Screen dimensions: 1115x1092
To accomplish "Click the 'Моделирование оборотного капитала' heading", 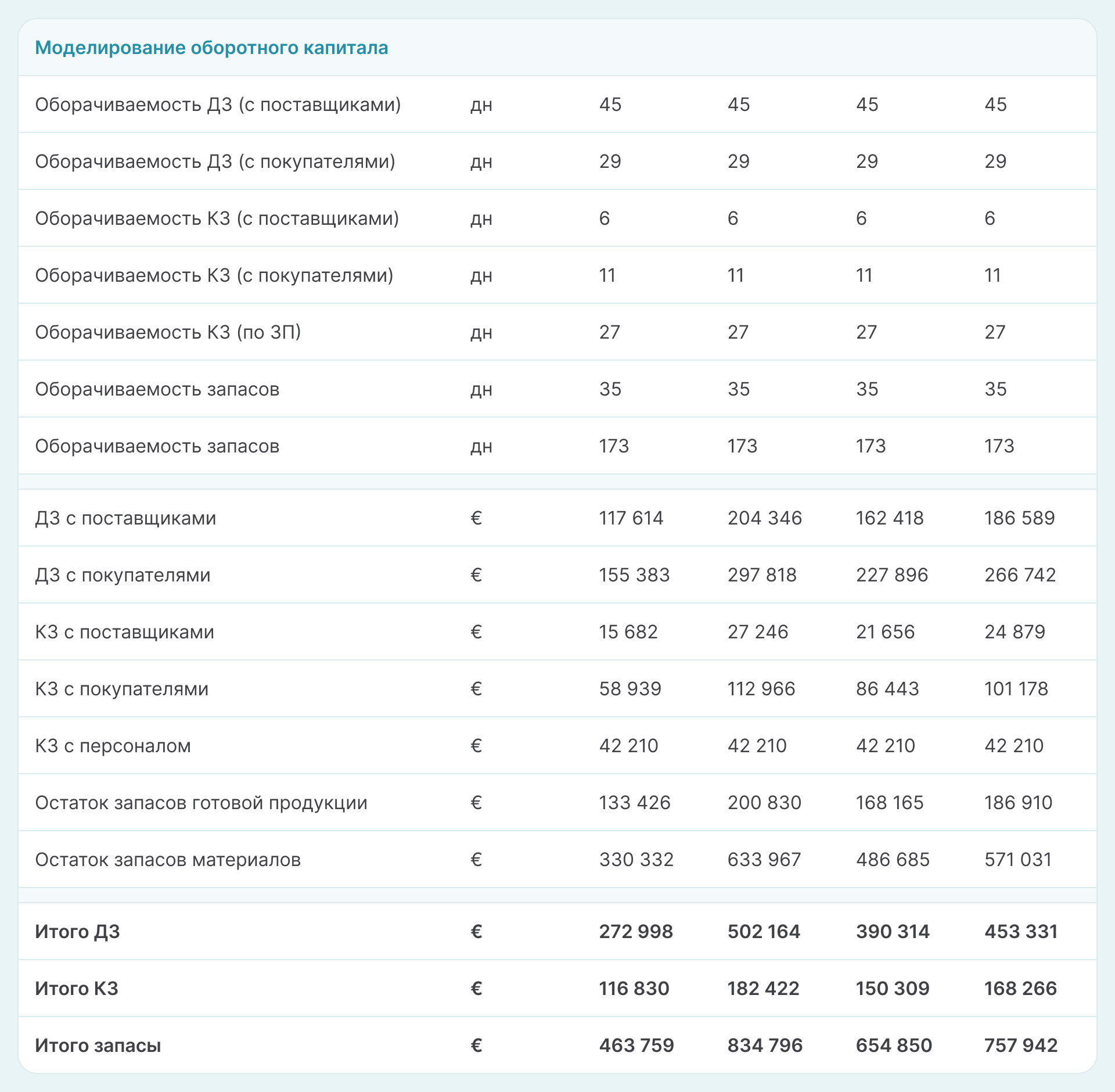I will [x=211, y=48].
